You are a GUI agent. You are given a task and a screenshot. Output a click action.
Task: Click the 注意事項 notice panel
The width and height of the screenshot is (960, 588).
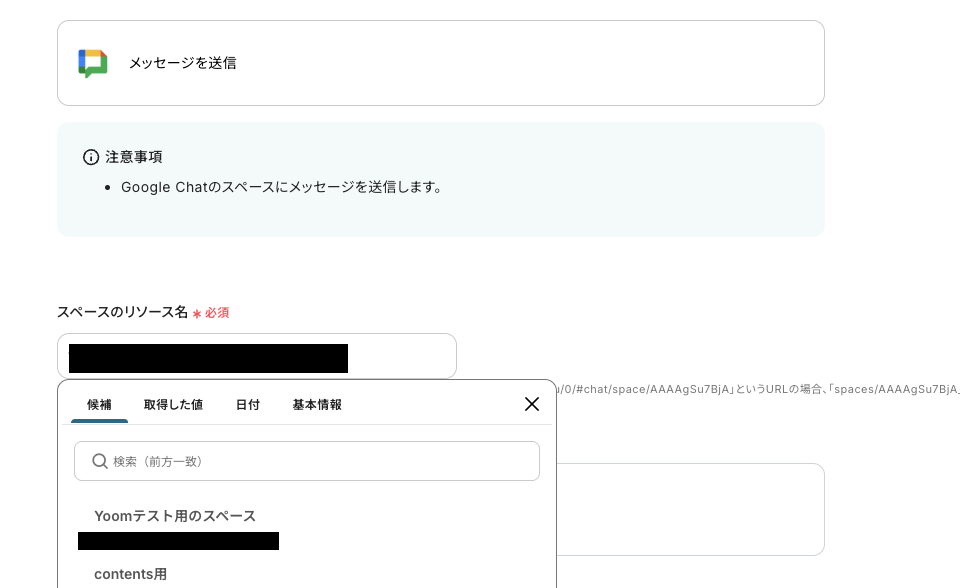click(440, 179)
